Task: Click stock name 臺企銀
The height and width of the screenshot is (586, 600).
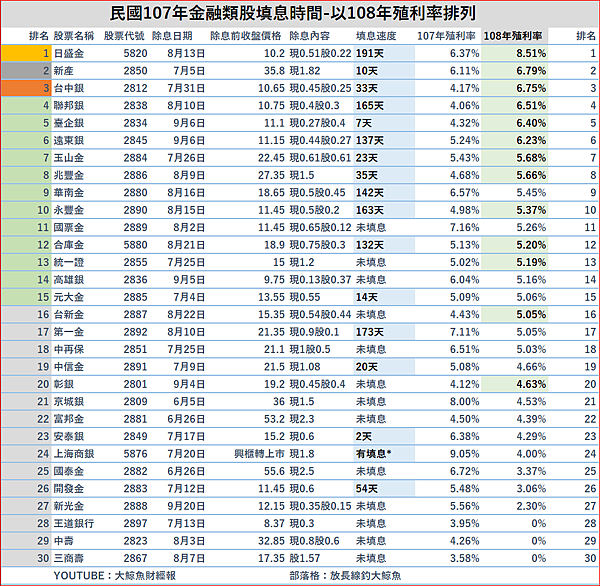Action: click(68, 123)
